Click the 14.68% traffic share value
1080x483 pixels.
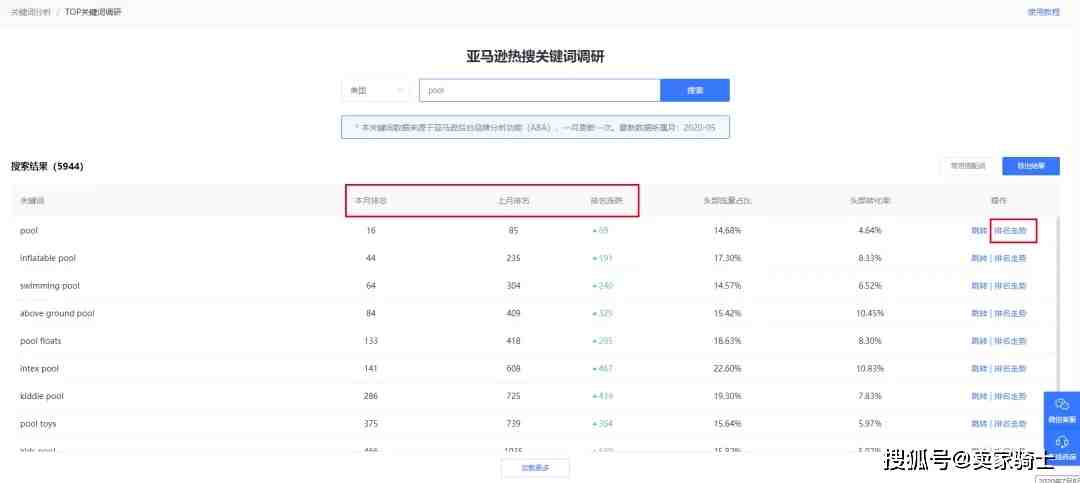[x=727, y=231]
